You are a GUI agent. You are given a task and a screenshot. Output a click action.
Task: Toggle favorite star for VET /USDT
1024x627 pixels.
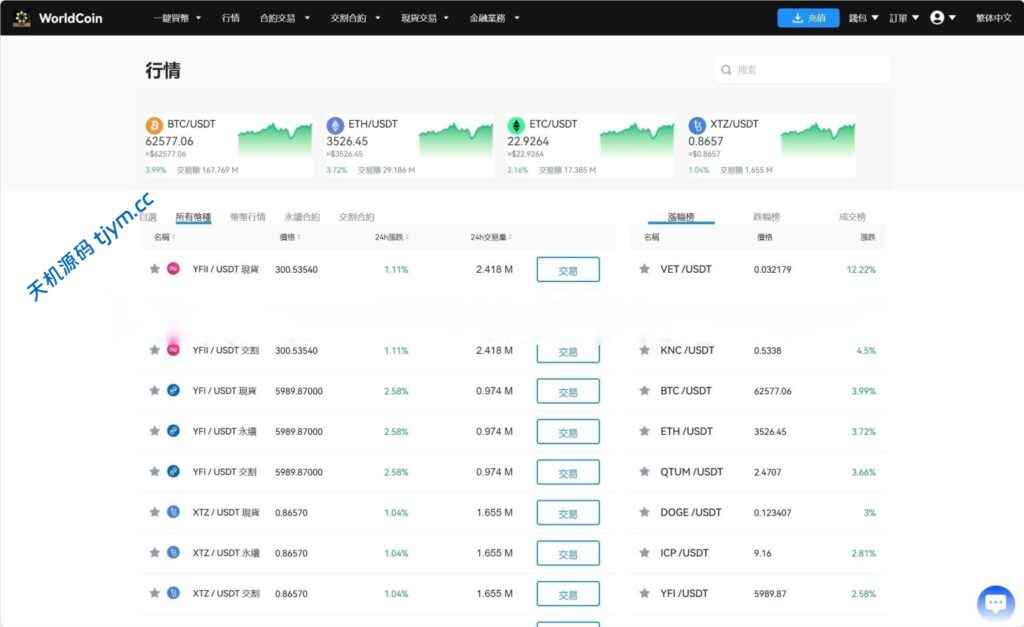645,269
